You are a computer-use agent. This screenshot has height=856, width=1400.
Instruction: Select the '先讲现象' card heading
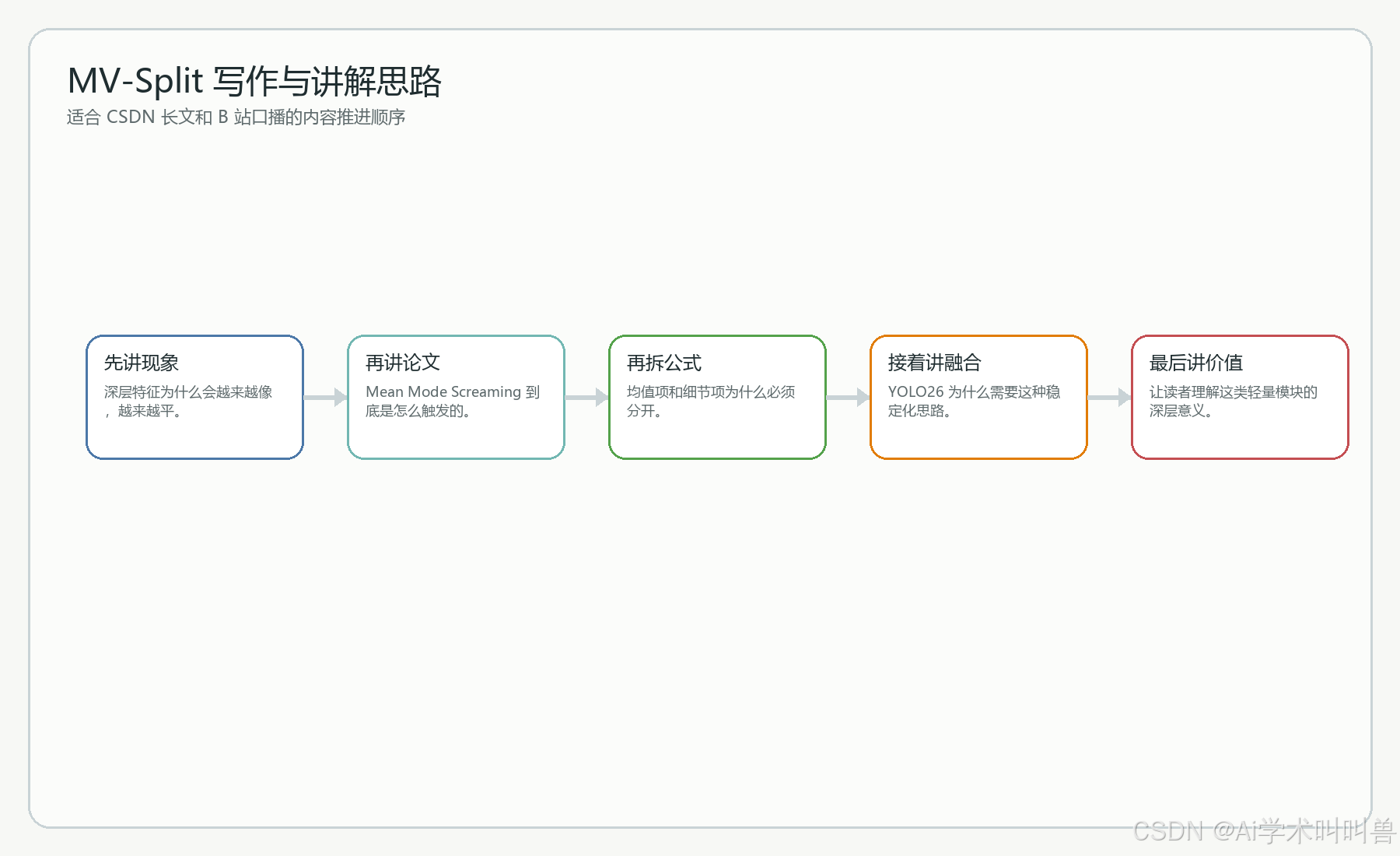coord(142,363)
